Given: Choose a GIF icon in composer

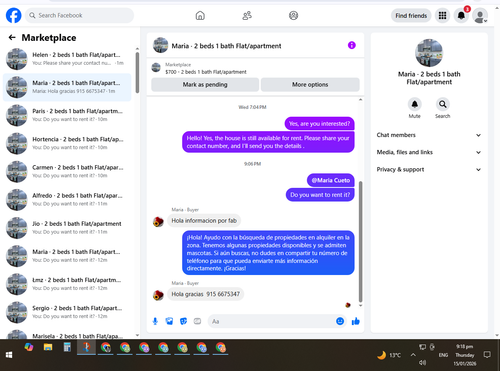Looking at the screenshot, I should pos(197,321).
